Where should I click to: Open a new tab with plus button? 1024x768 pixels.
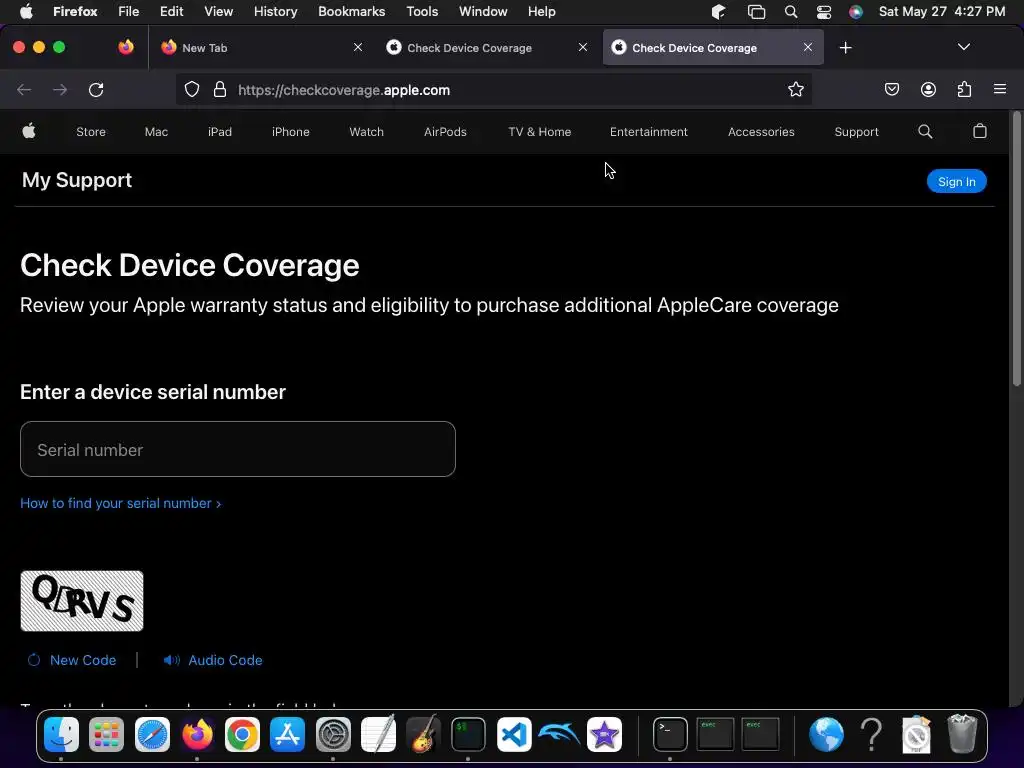coord(846,48)
